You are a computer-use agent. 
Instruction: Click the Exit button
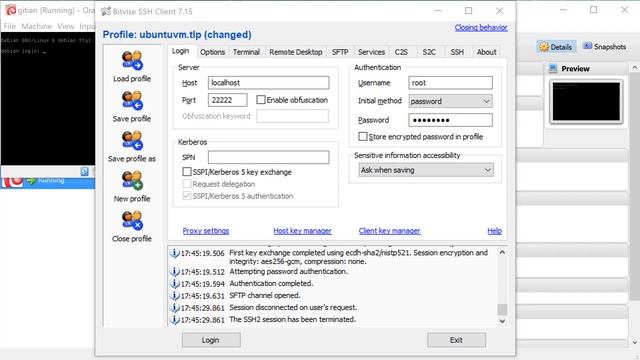456,340
